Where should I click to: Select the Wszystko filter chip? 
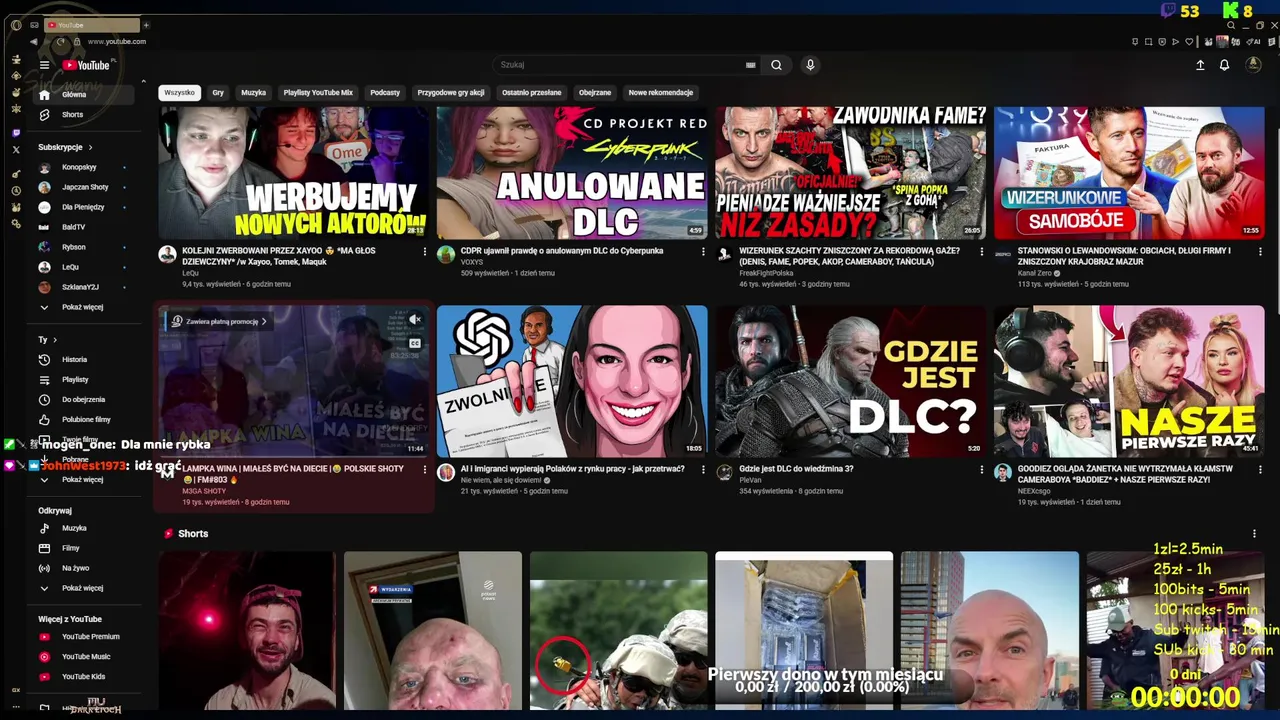180,93
